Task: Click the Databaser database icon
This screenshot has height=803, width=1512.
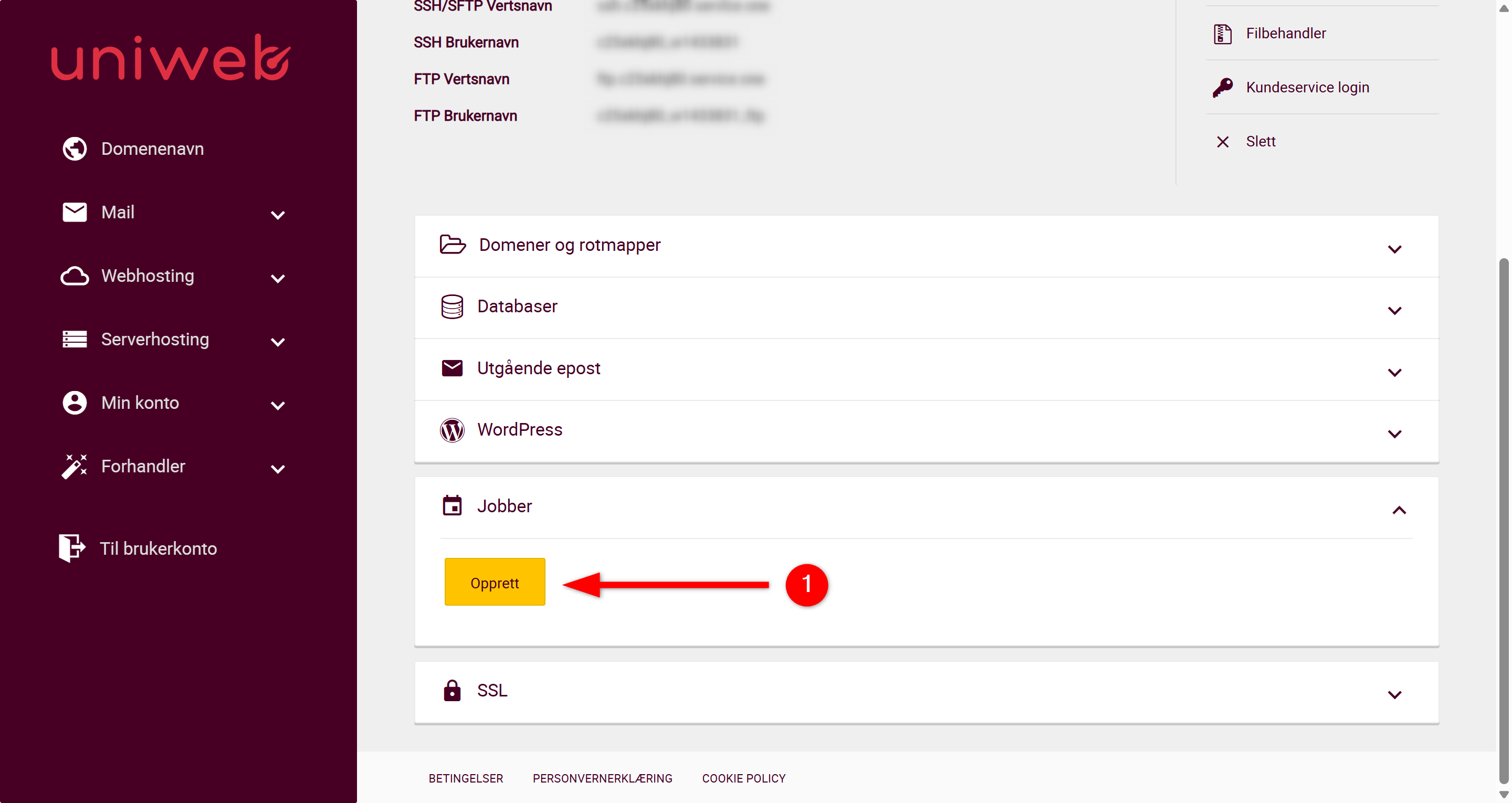Action: pos(452,307)
